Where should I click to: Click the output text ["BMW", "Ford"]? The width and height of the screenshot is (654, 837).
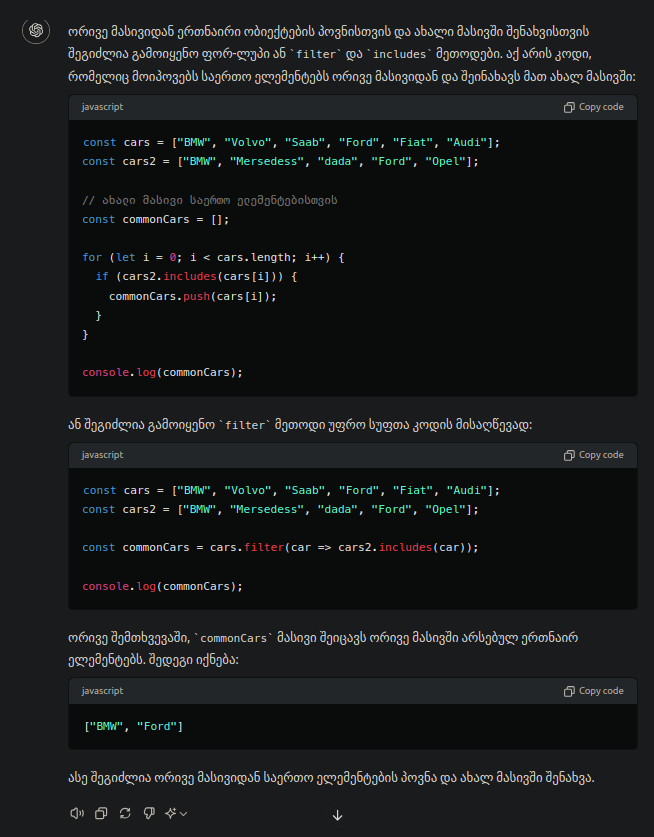click(x=133, y=727)
